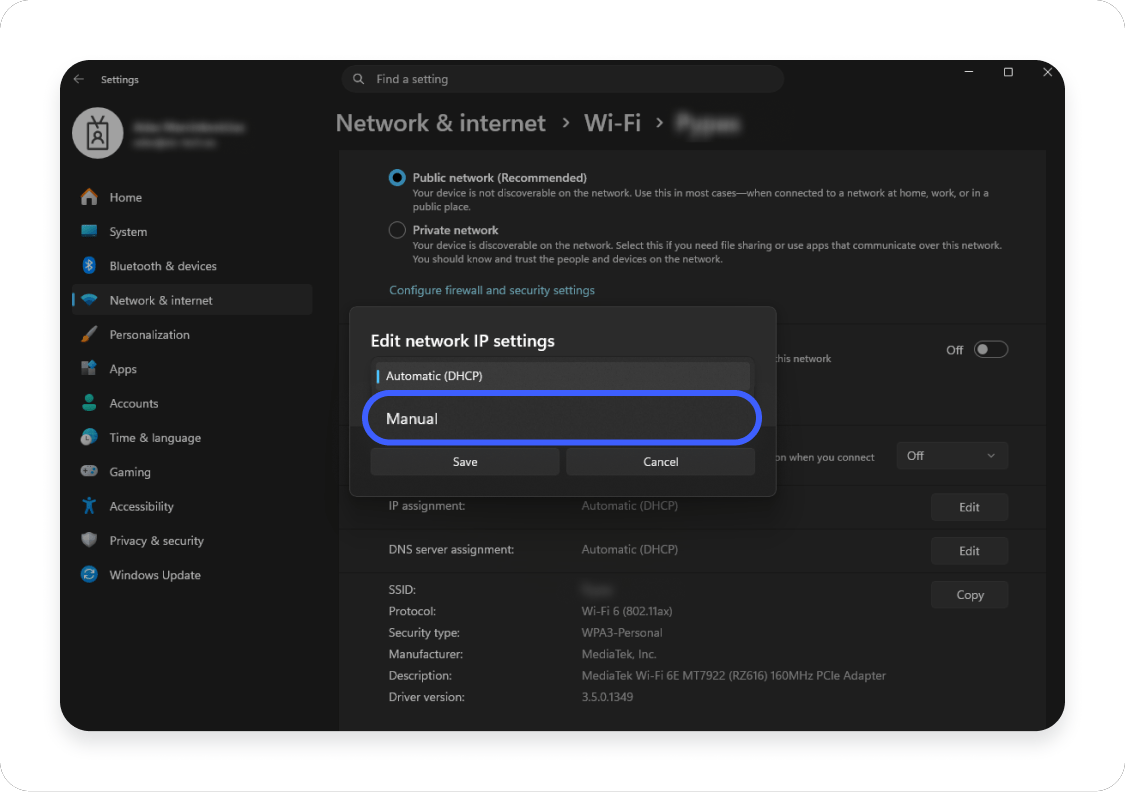Open Gaming settings page
This screenshot has height=792, width=1125.
coord(192,471)
